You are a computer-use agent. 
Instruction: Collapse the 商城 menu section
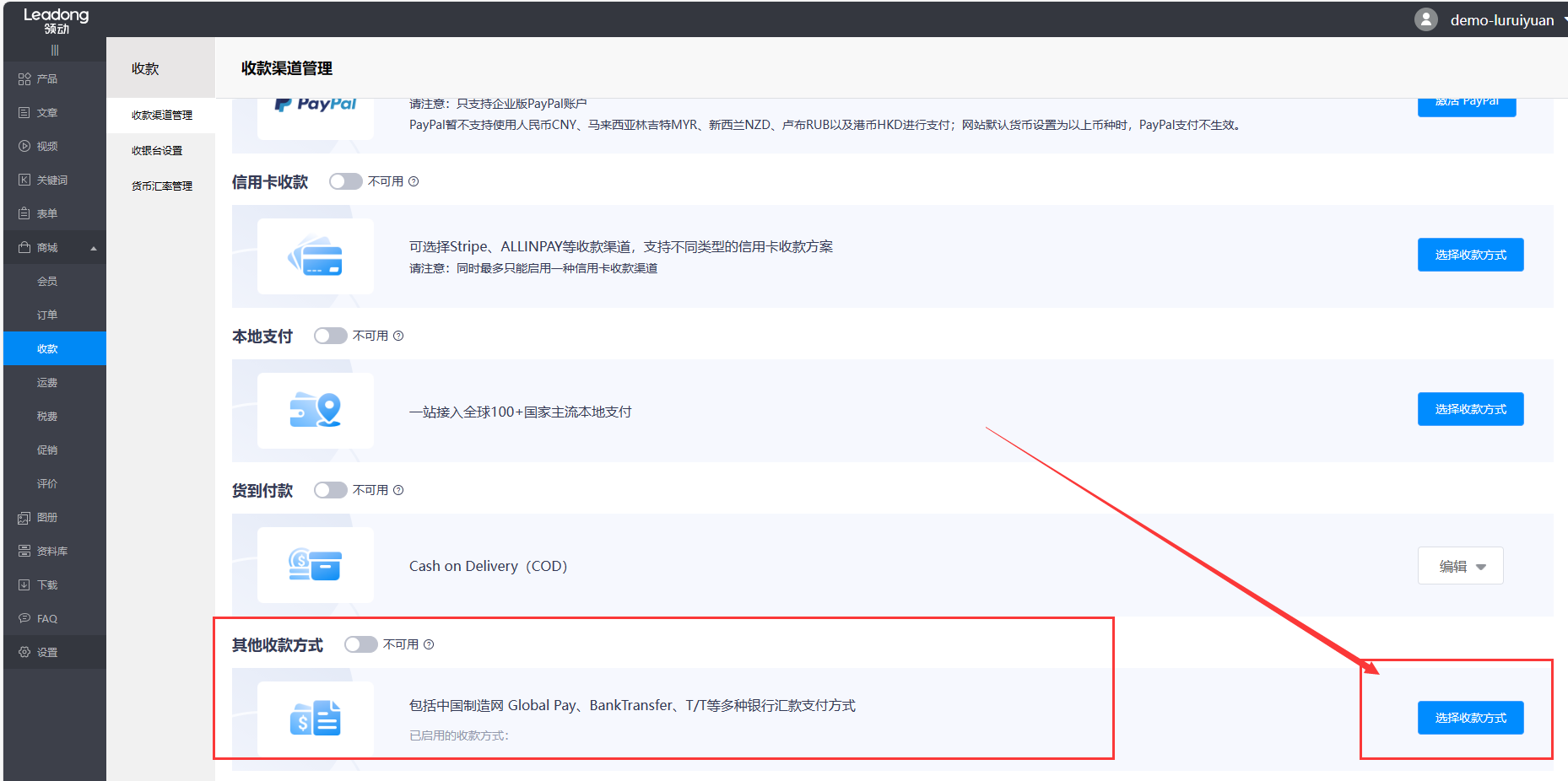click(93, 247)
